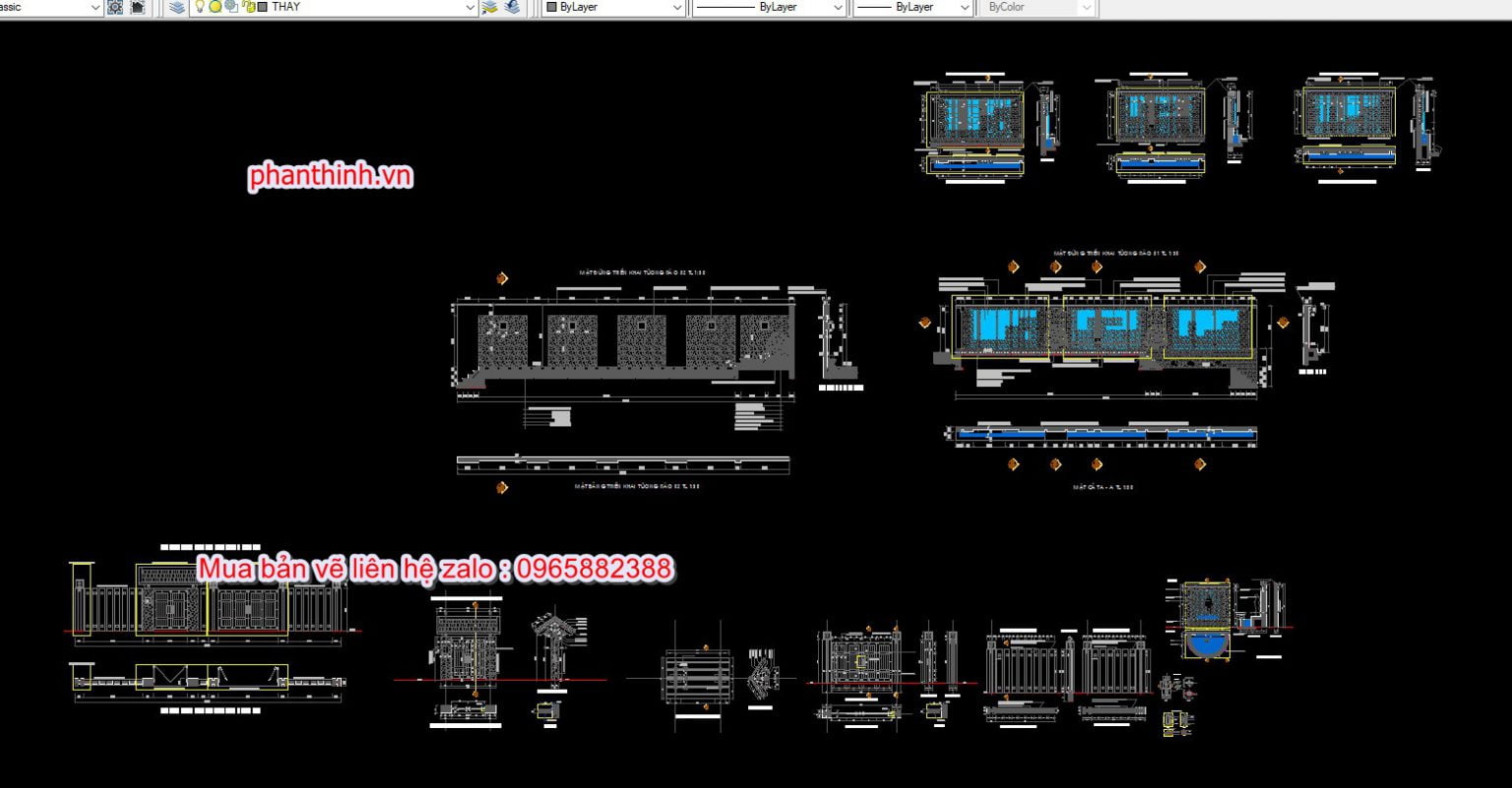This screenshot has height=788, width=1512.
Task: Click the My Workspace house icon
Action: [137, 7]
